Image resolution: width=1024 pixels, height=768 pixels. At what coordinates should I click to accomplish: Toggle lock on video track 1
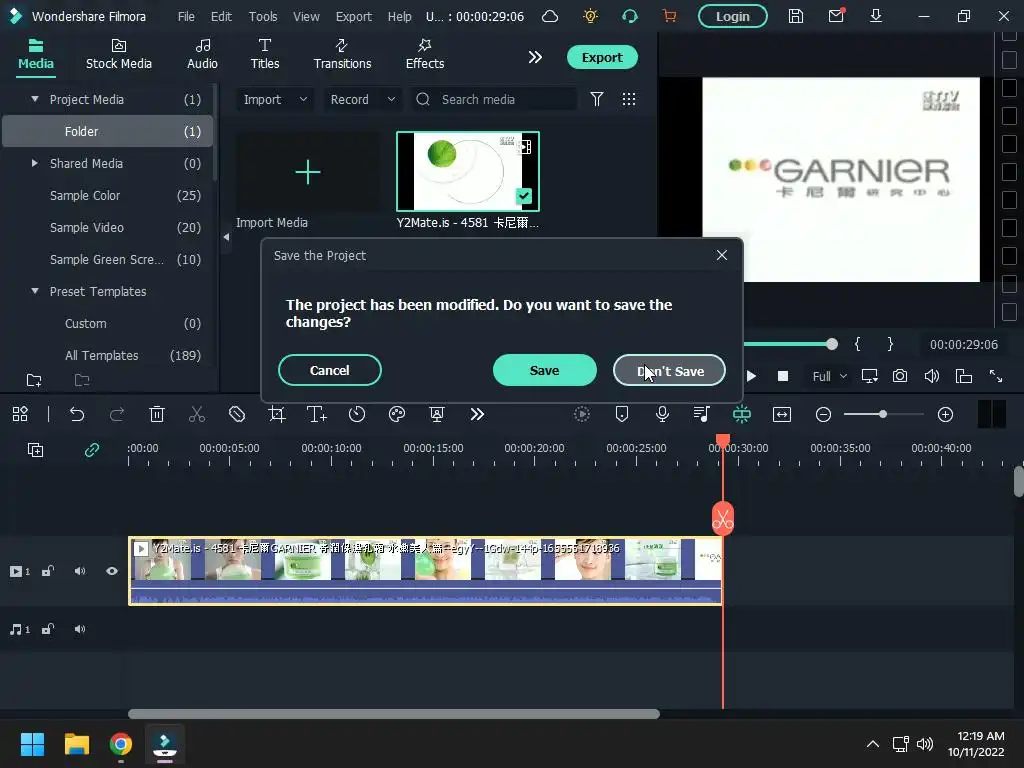click(48, 571)
